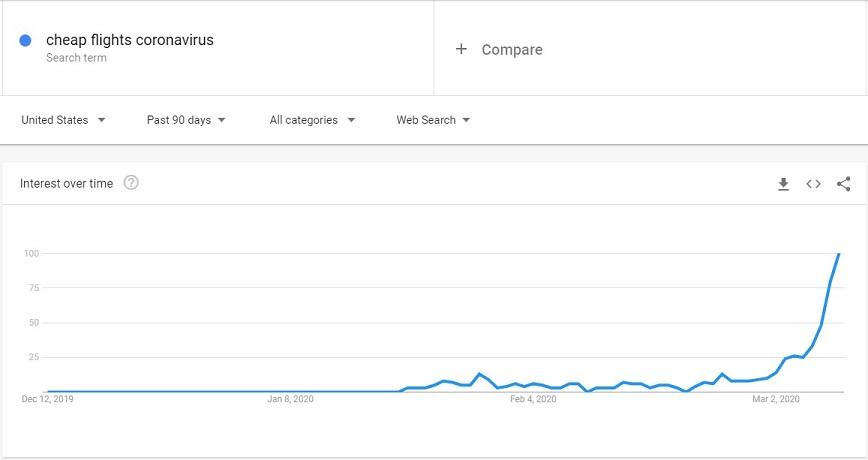The width and height of the screenshot is (868, 460).
Task: Click the blue dot of the search term
Action: (x=25, y=40)
